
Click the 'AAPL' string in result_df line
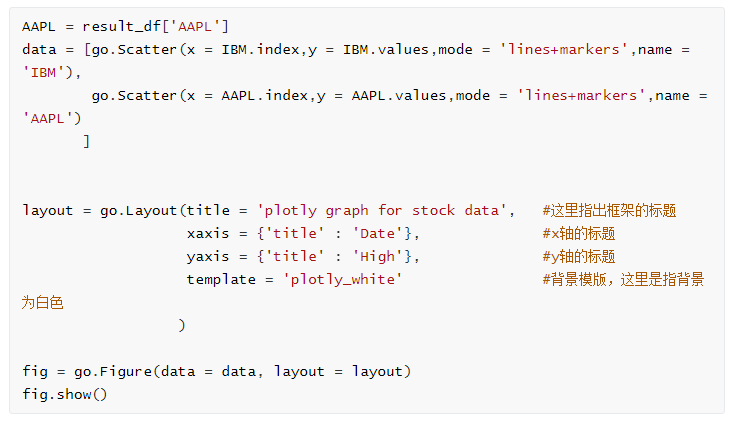195,26
